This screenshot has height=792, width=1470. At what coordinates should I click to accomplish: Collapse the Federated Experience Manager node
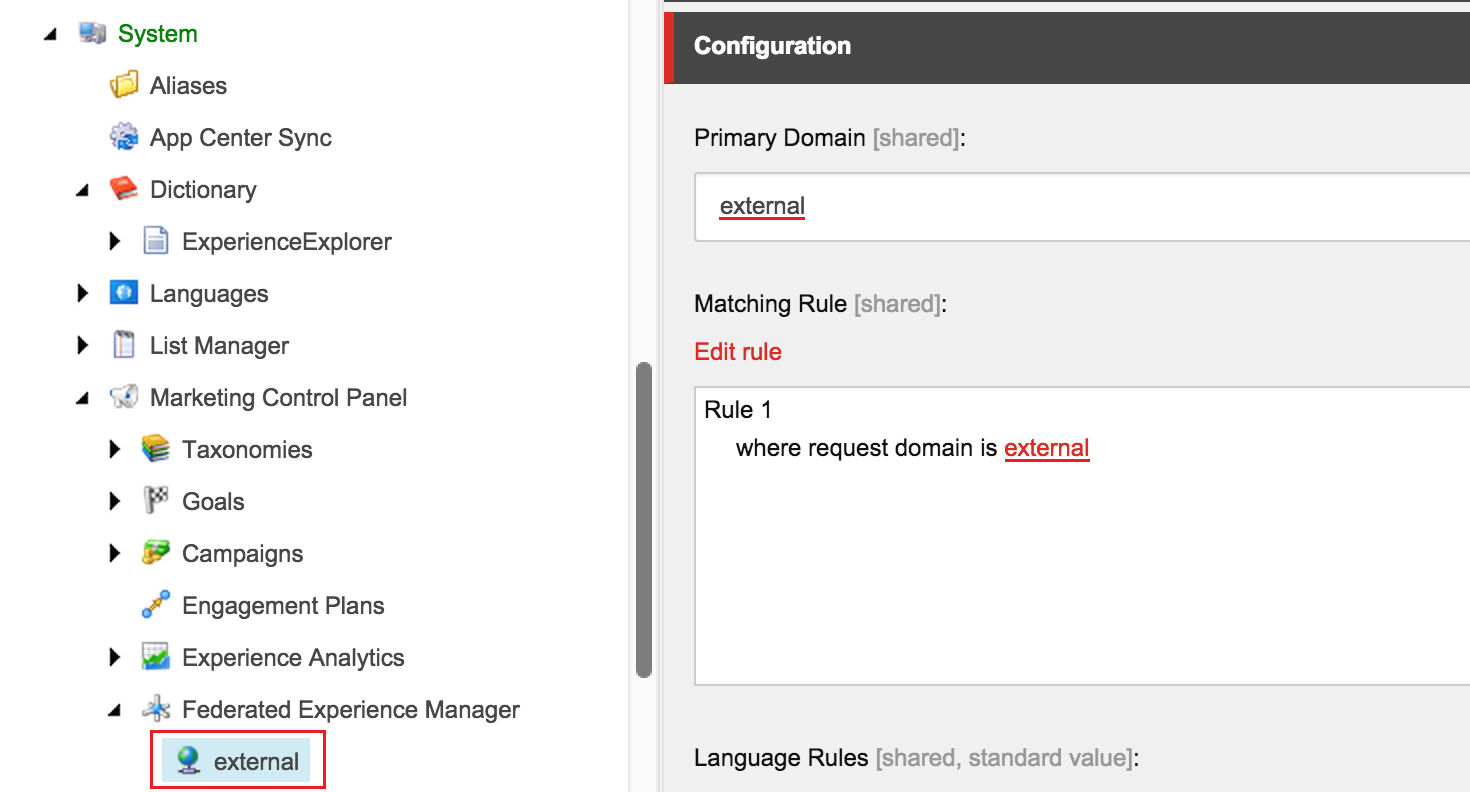(x=114, y=711)
